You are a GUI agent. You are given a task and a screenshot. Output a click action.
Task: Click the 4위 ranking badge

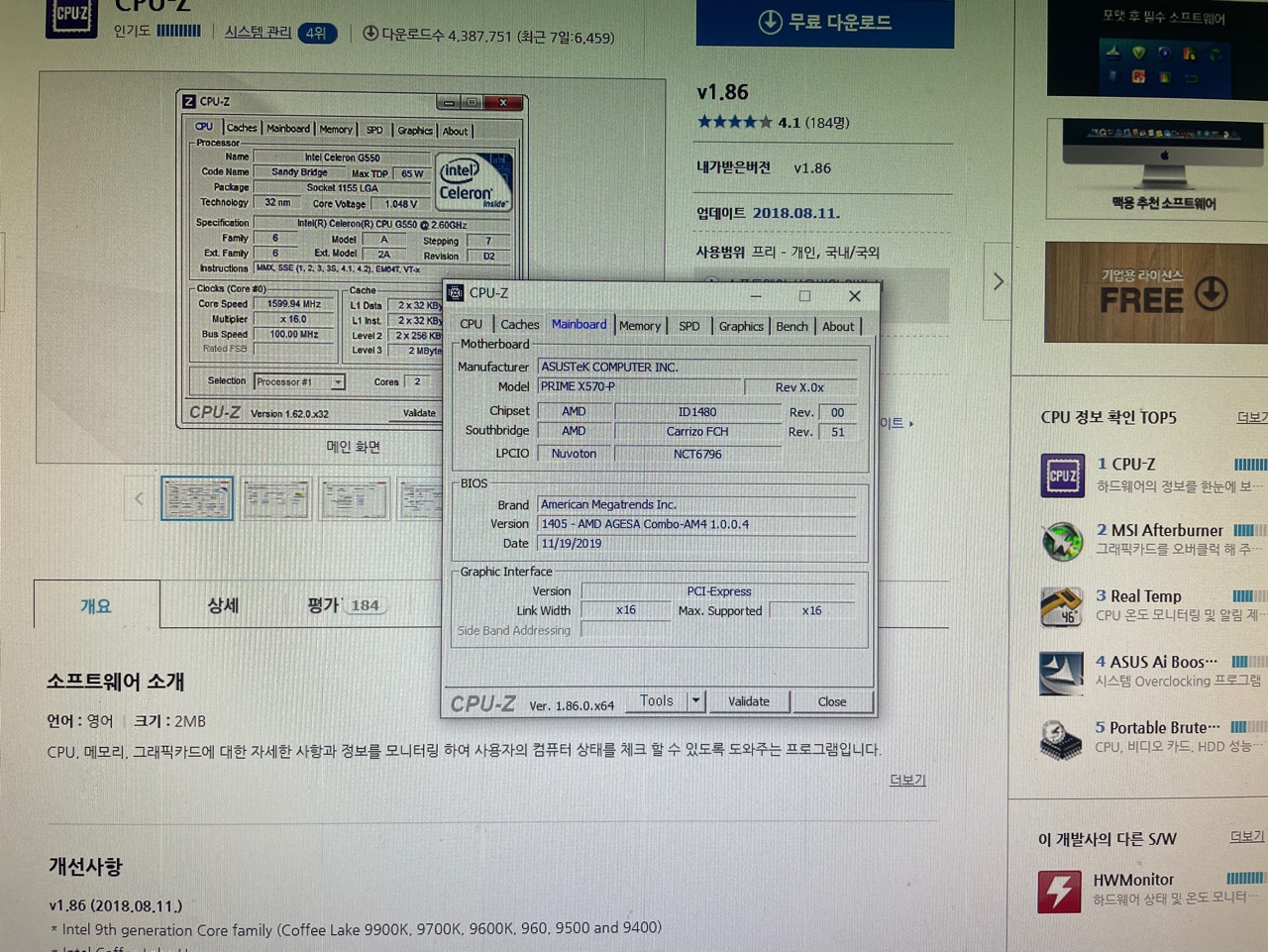pos(316,33)
